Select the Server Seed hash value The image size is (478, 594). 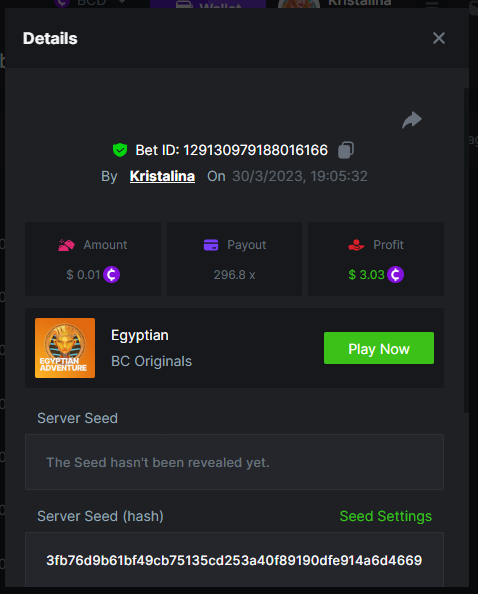click(234, 560)
